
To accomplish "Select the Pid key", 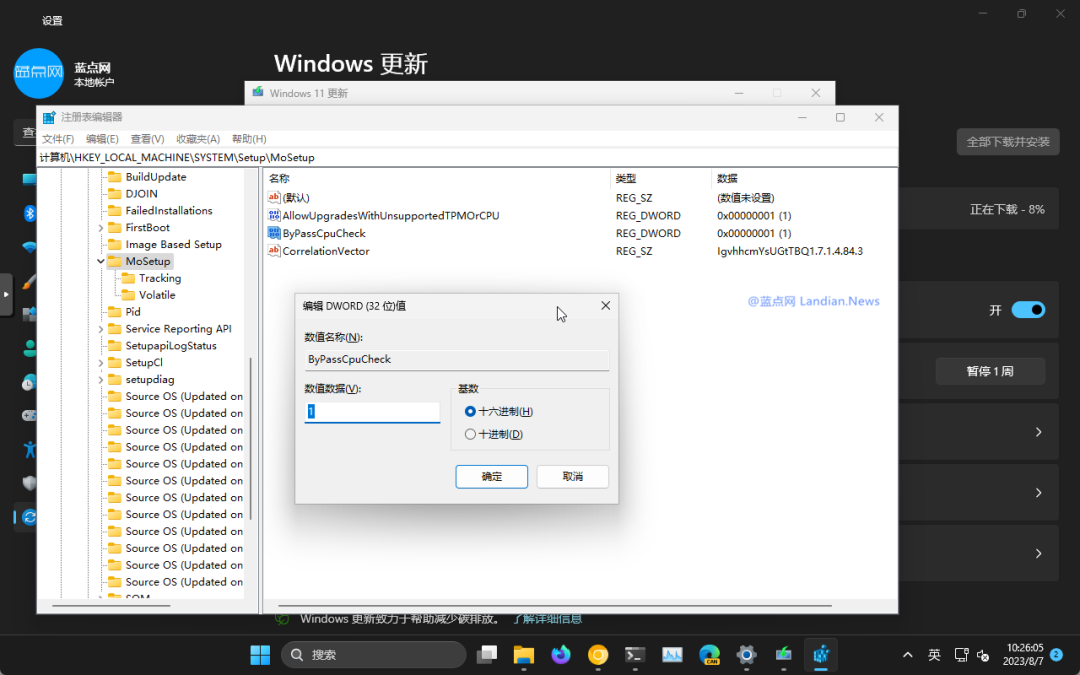I will pyautogui.click(x=133, y=312).
